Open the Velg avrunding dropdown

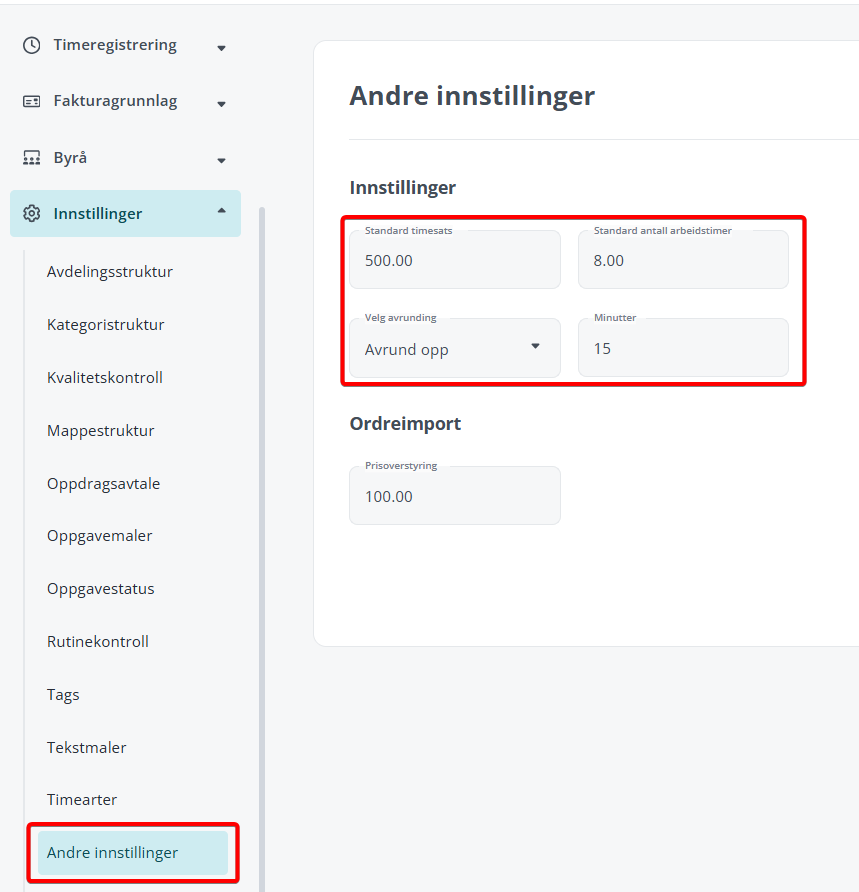coord(455,348)
